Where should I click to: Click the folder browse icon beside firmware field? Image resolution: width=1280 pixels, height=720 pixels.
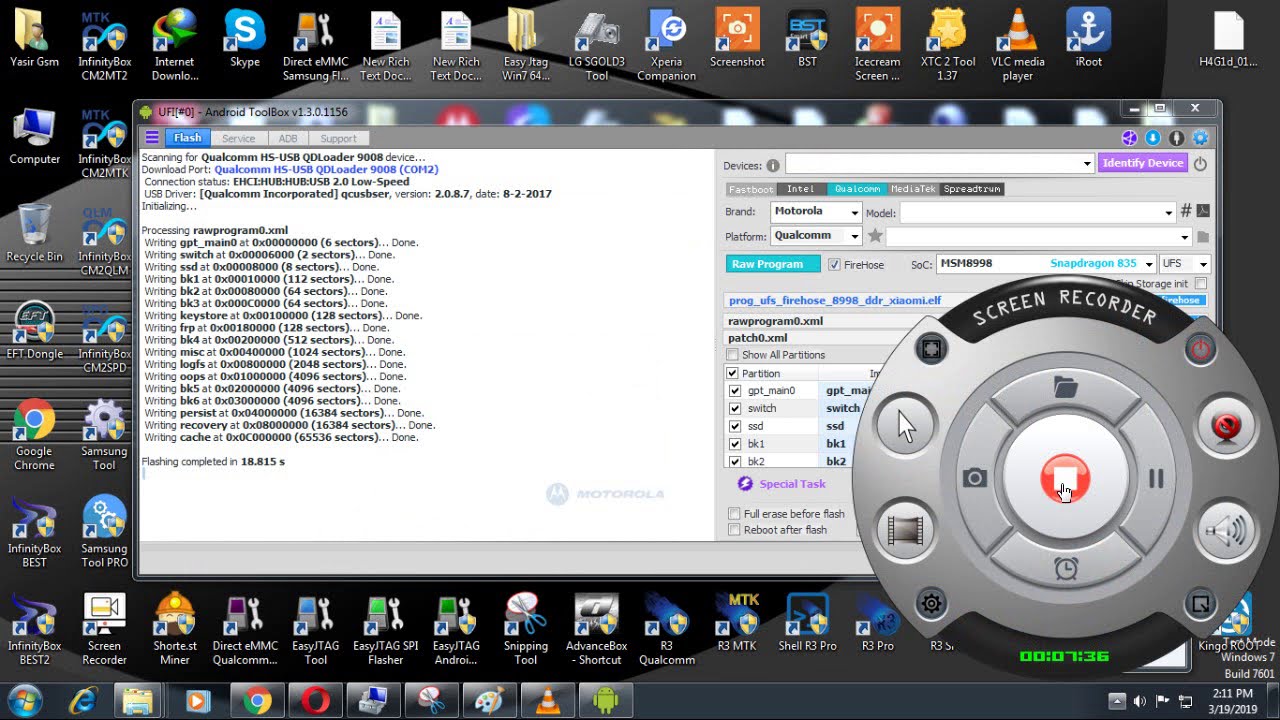1203,237
